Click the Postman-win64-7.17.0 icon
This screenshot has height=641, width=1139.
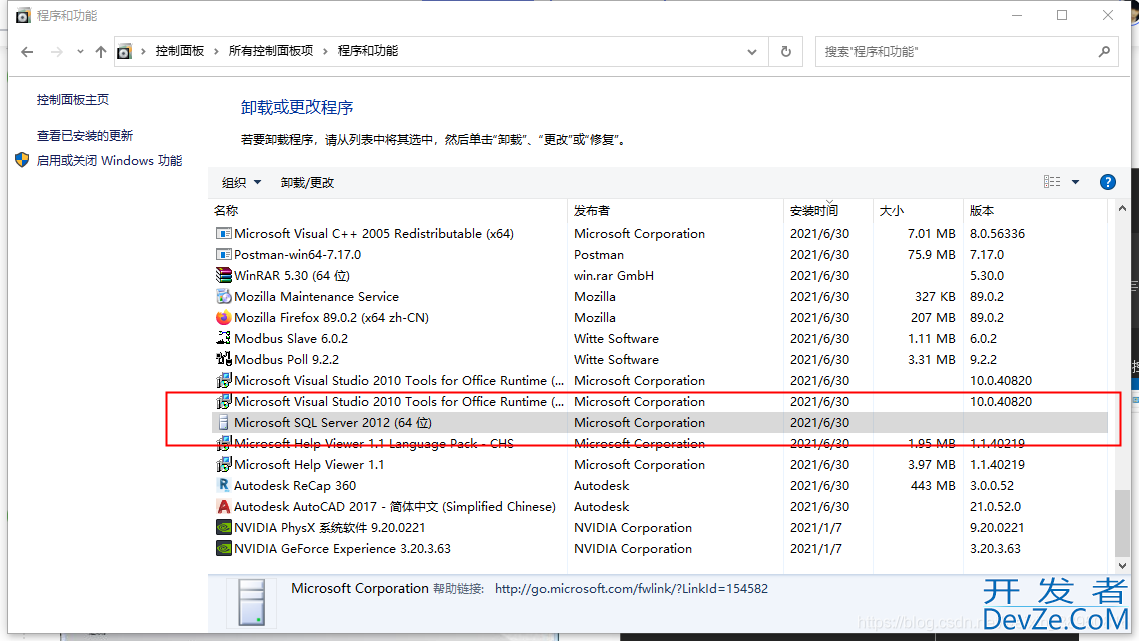[224, 254]
